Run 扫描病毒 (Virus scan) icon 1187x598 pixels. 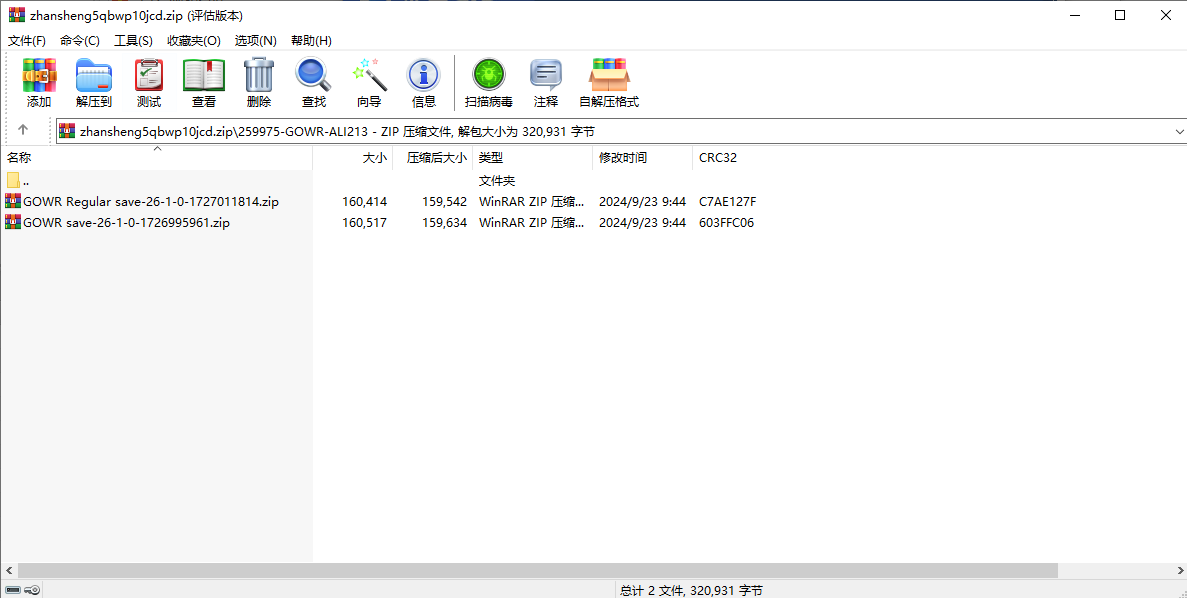[488, 76]
